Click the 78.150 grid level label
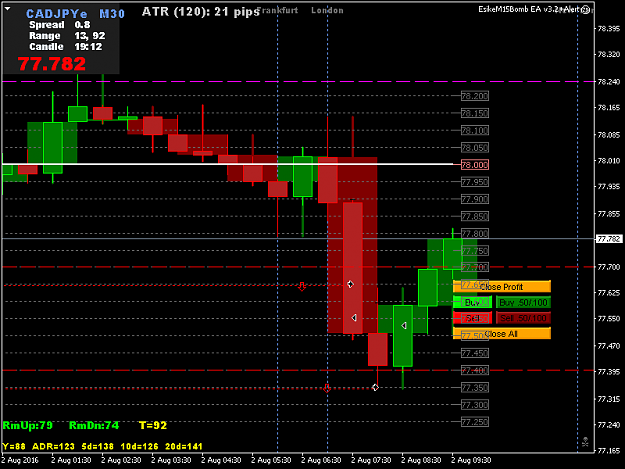This screenshot has height=469, width=625. point(475,113)
